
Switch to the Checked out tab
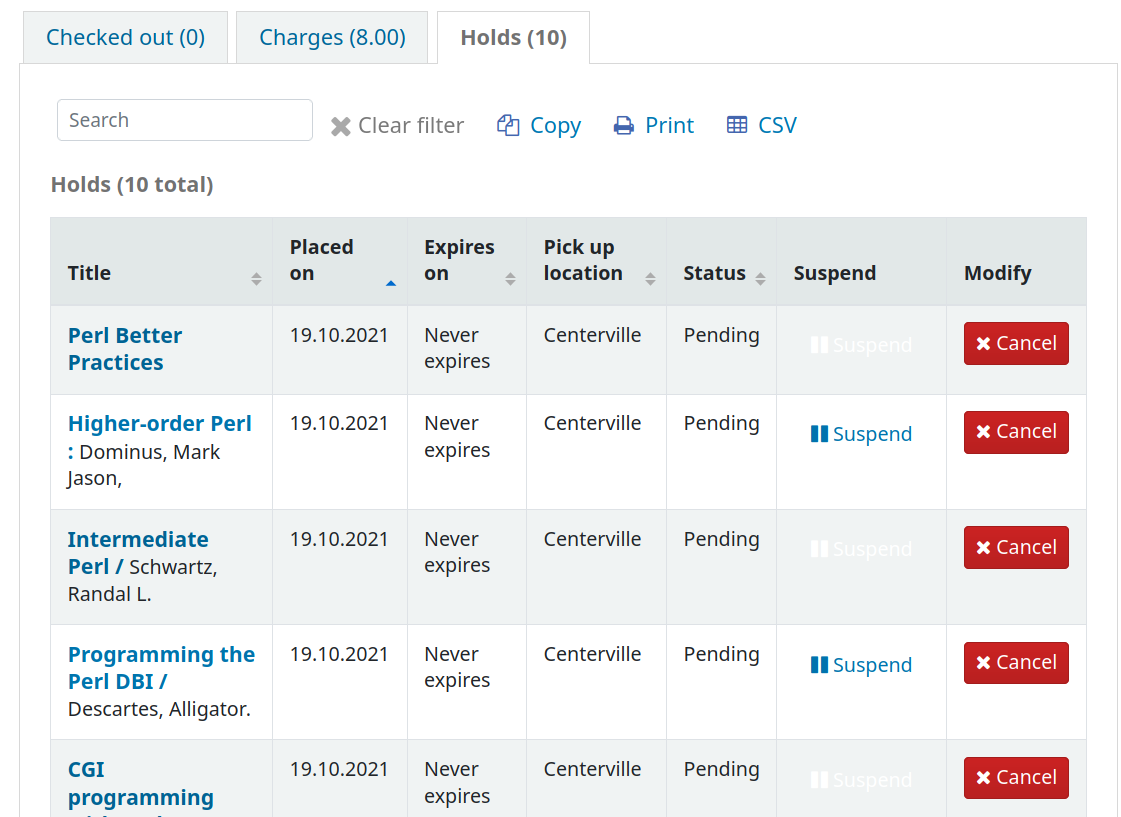pyautogui.click(x=125, y=38)
